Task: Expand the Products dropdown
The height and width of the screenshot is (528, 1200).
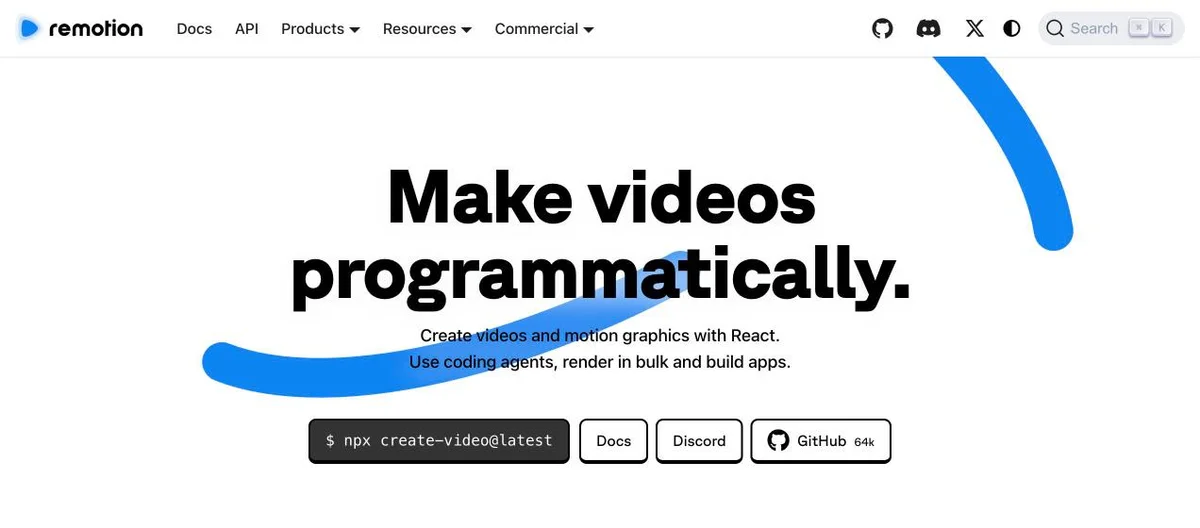Action: click(320, 28)
